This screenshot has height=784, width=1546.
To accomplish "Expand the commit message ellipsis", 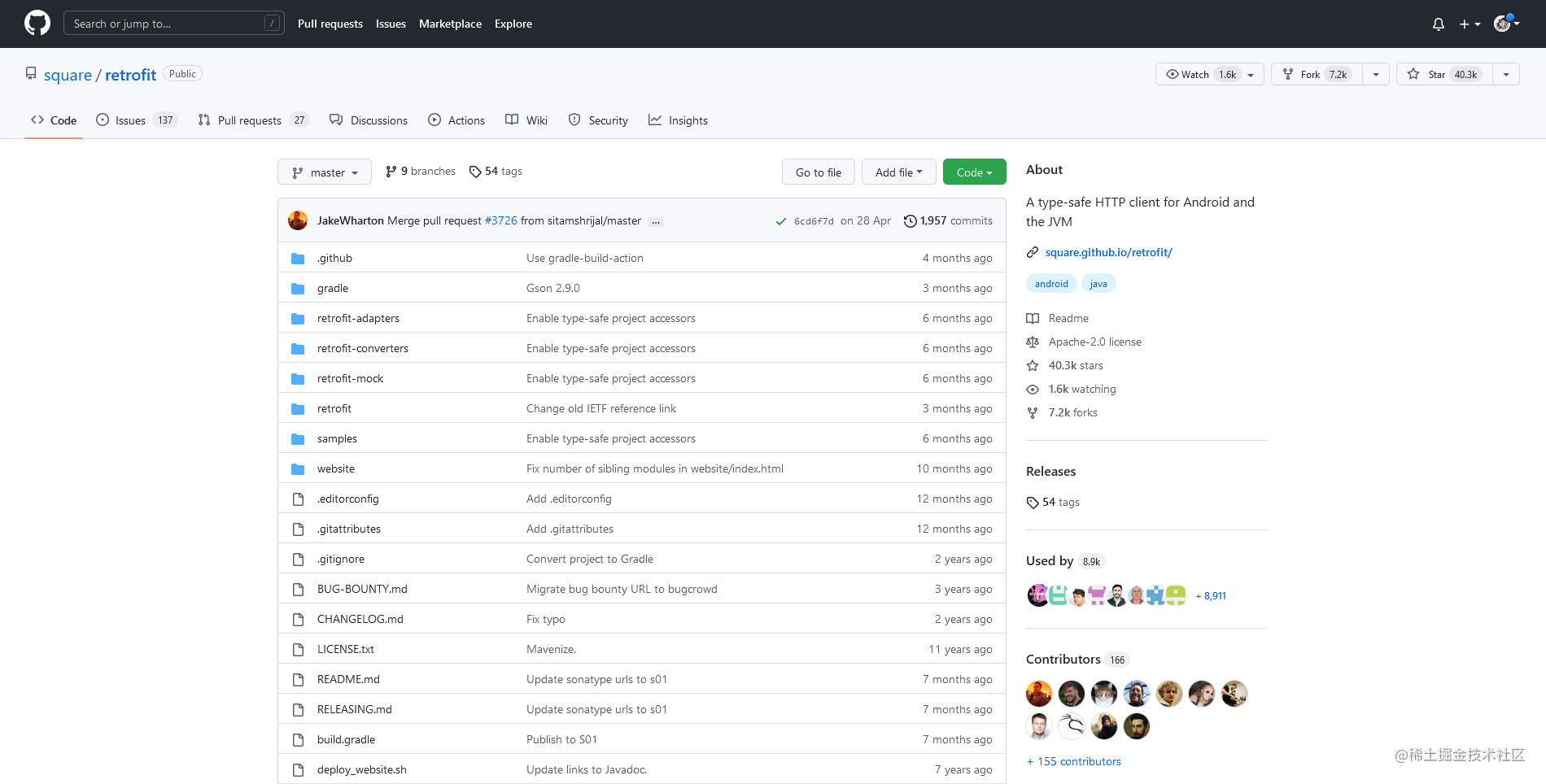I will (656, 221).
